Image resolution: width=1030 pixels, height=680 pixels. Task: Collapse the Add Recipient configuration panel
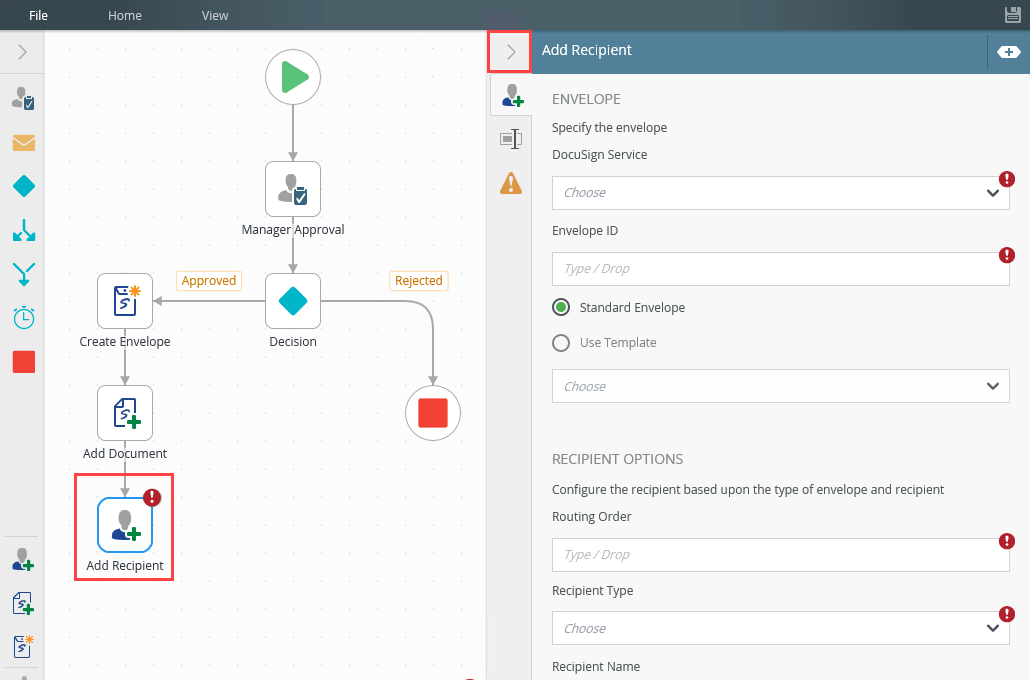(x=510, y=51)
